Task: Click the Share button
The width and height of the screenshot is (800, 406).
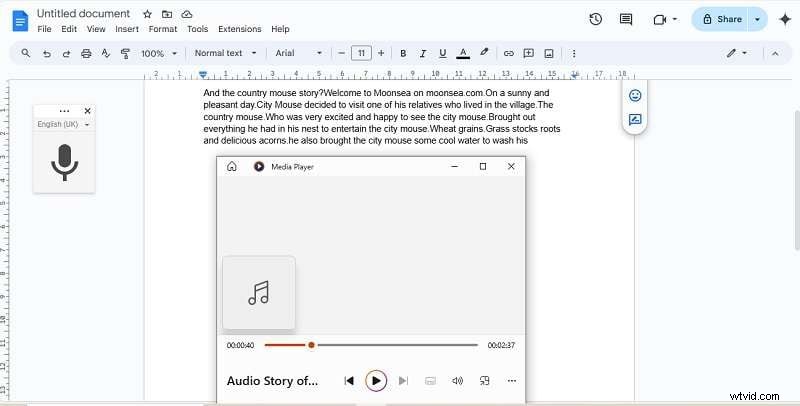Action: click(720, 19)
